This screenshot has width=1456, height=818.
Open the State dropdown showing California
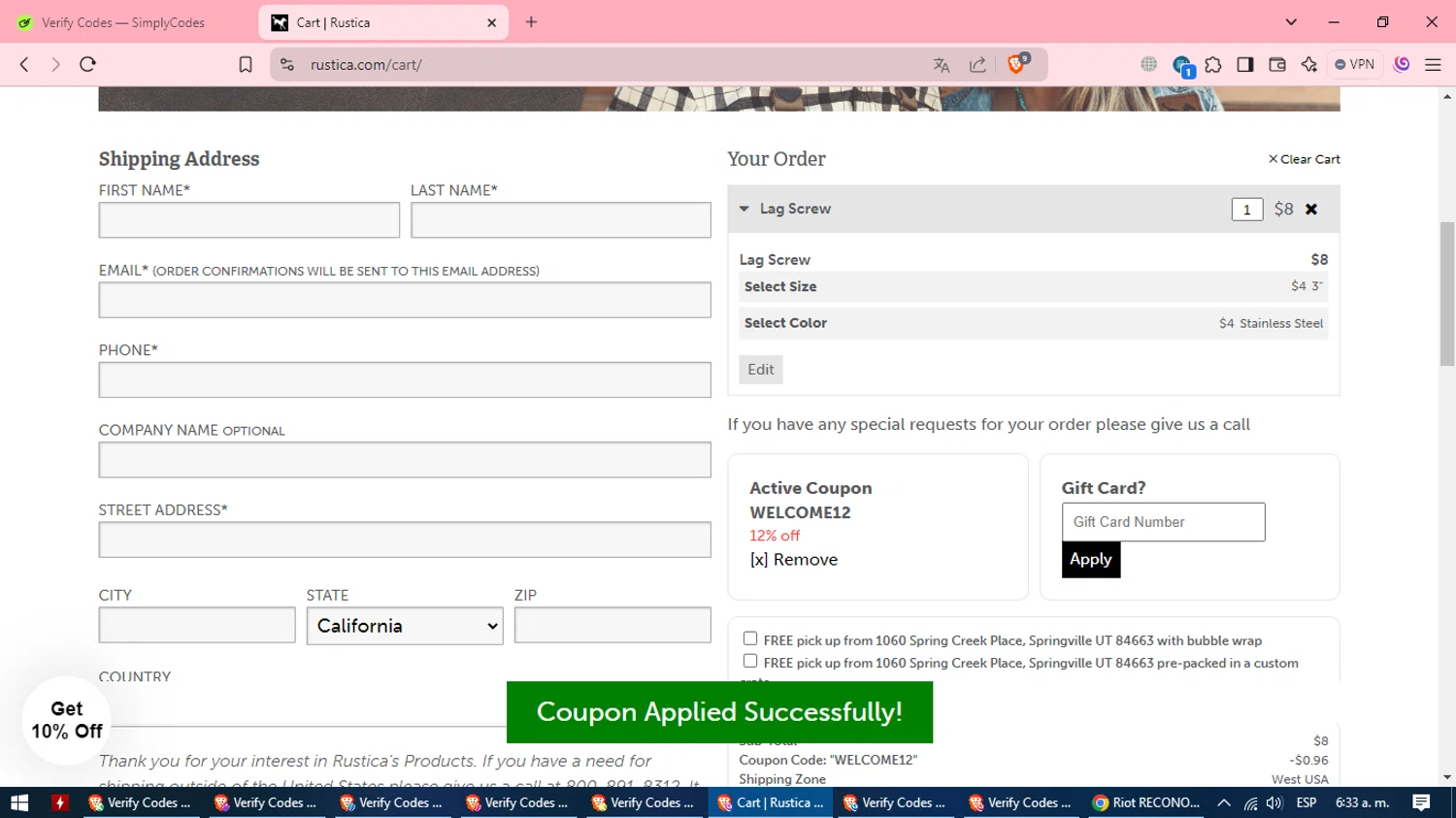pos(405,626)
